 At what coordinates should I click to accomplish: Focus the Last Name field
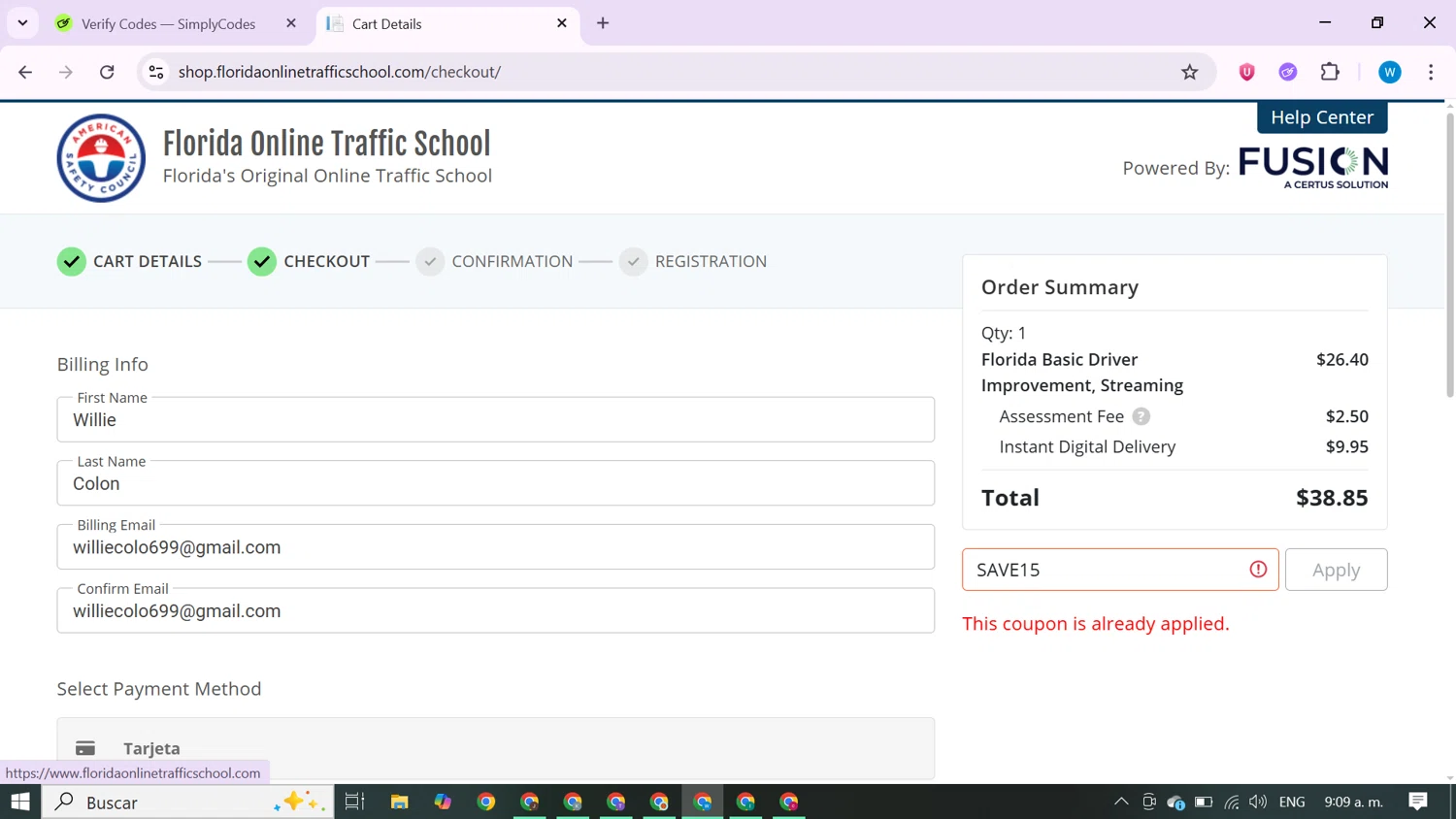[495, 483]
